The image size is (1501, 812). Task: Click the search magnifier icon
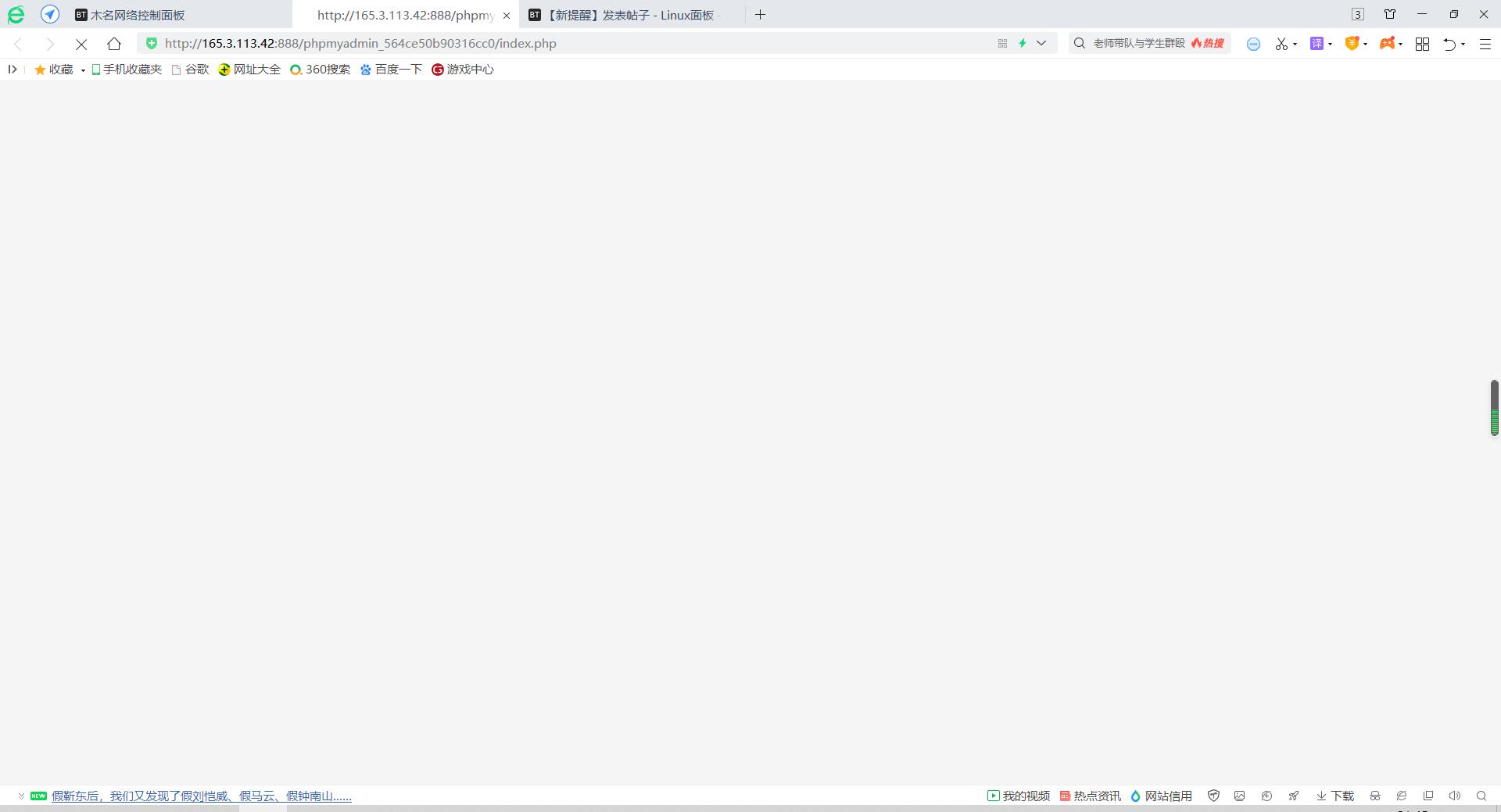(1080, 43)
